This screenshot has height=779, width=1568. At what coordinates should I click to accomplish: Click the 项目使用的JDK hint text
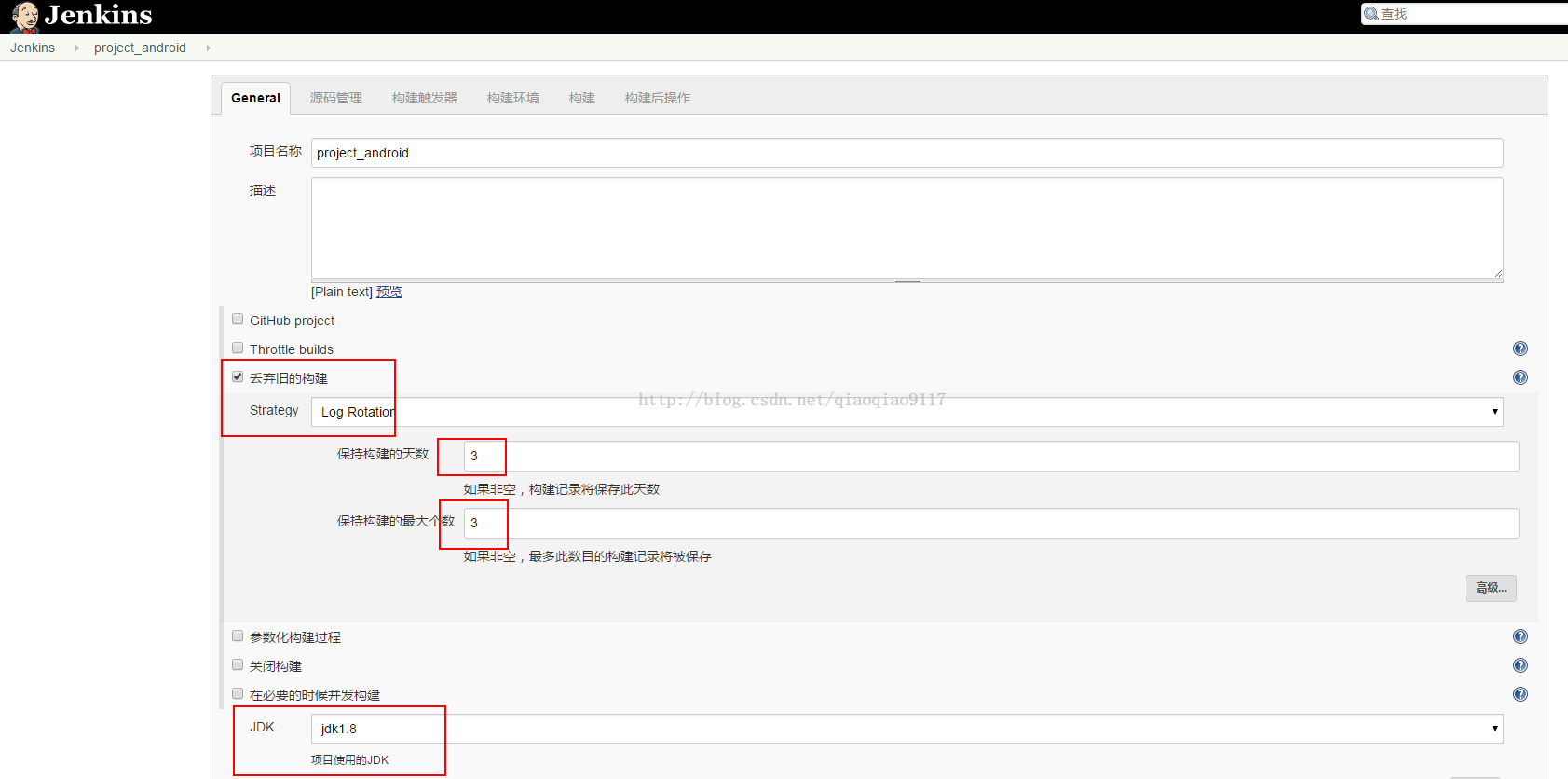[350, 759]
